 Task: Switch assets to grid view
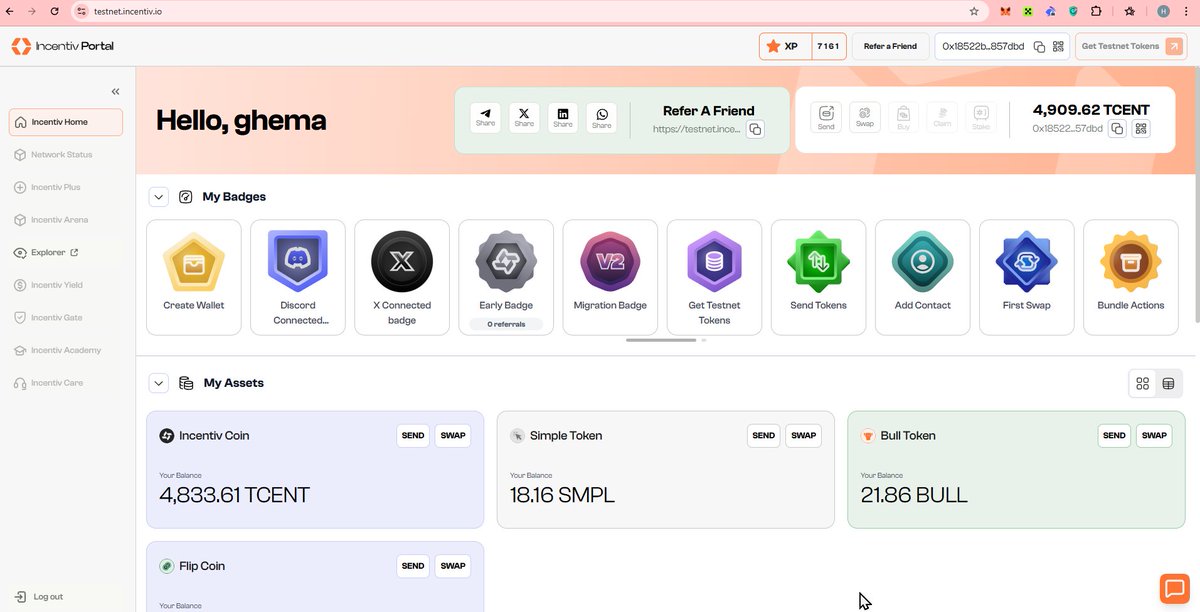1142,383
